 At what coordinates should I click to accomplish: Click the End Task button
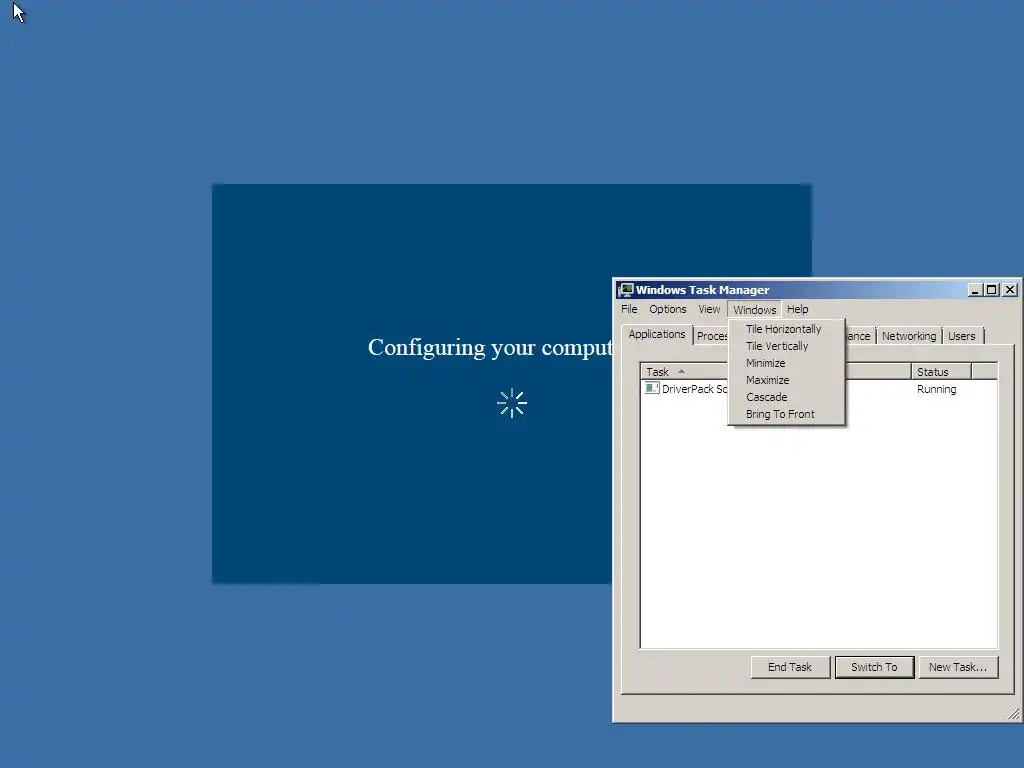[790, 667]
